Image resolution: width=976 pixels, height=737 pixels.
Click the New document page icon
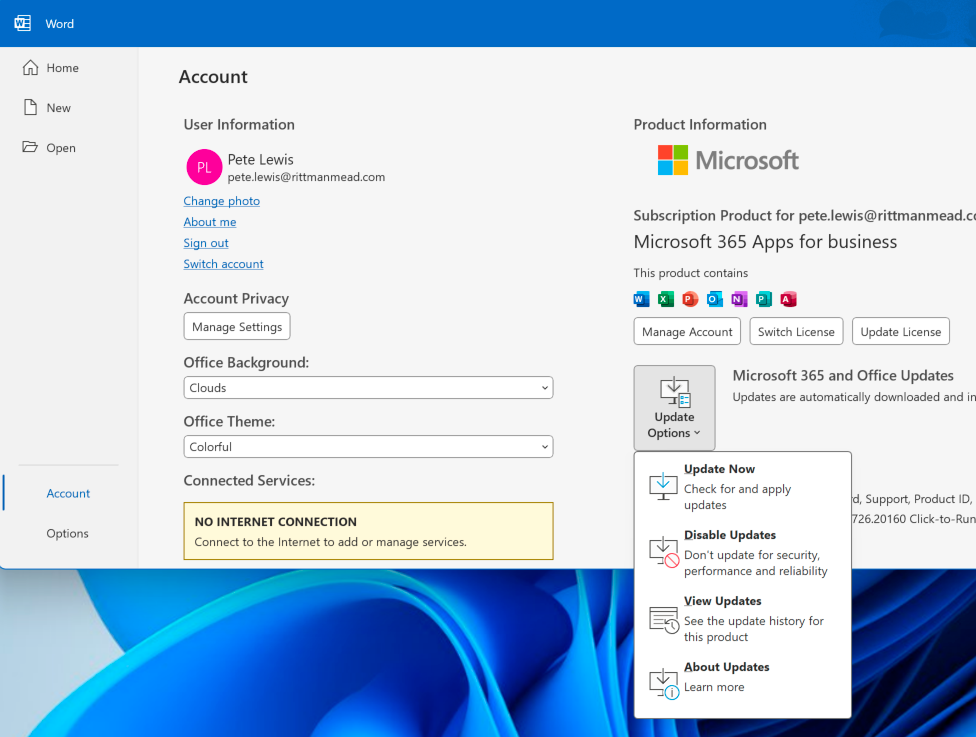(x=30, y=107)
